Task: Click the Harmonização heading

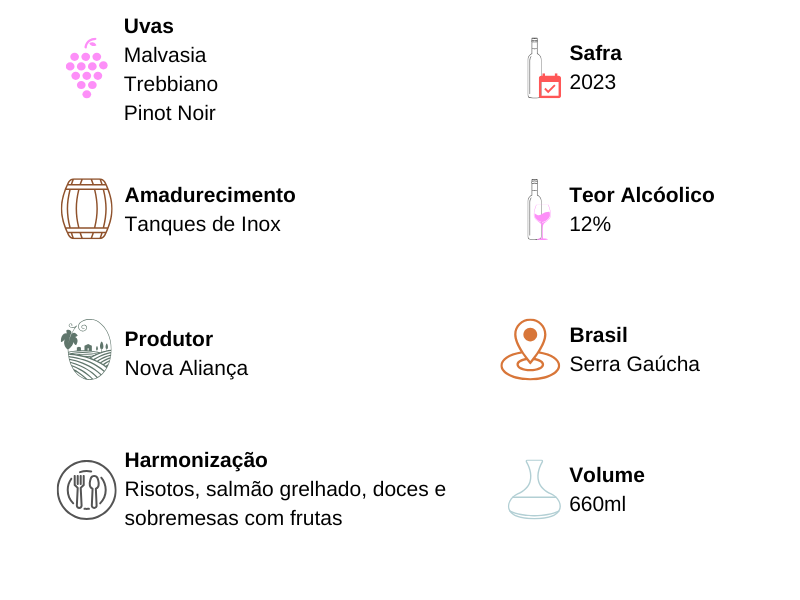Action: coord(196,461)
